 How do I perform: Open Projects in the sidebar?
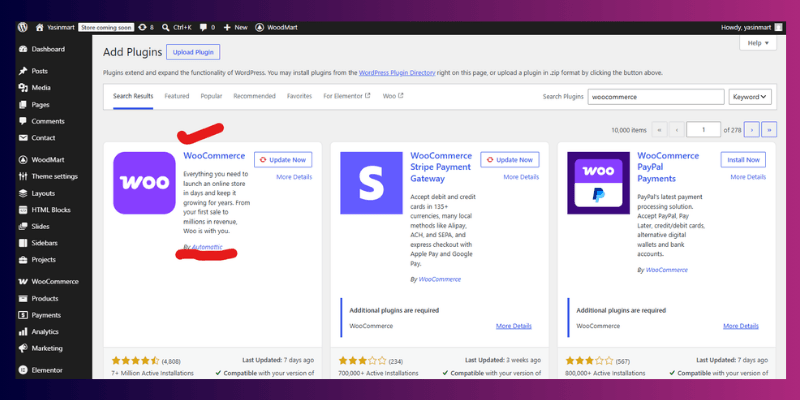point(43,260)
